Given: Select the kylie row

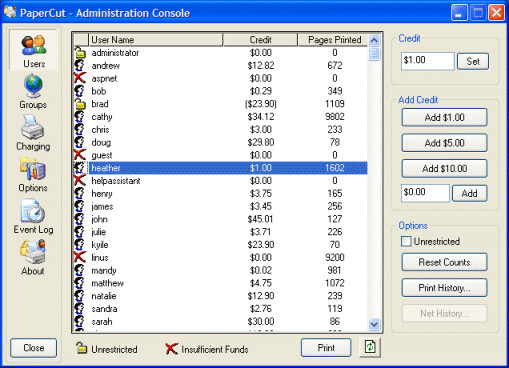Looking at the screenshot, I should [220, 245].
